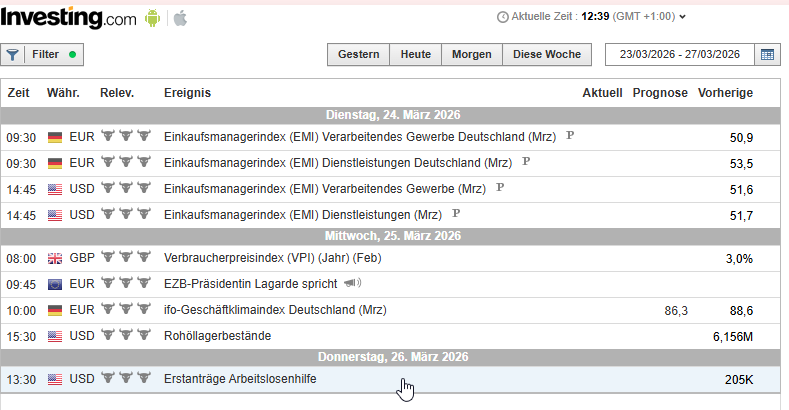The height and width of the screenshot is (410, 789).
Task: Open the Filter button
Action: [42, 54]
